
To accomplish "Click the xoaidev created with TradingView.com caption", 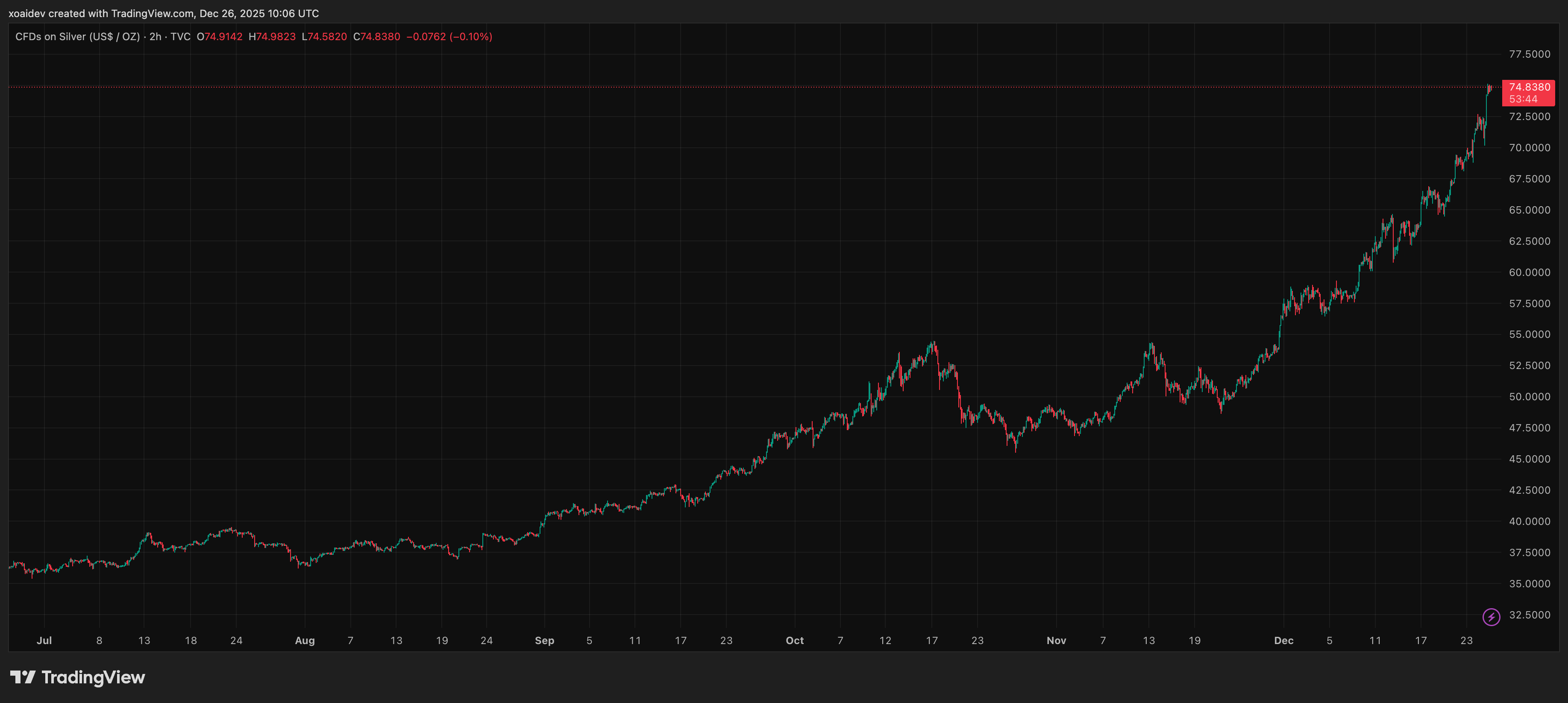I will pyautogui.click(x=163, y=13).
